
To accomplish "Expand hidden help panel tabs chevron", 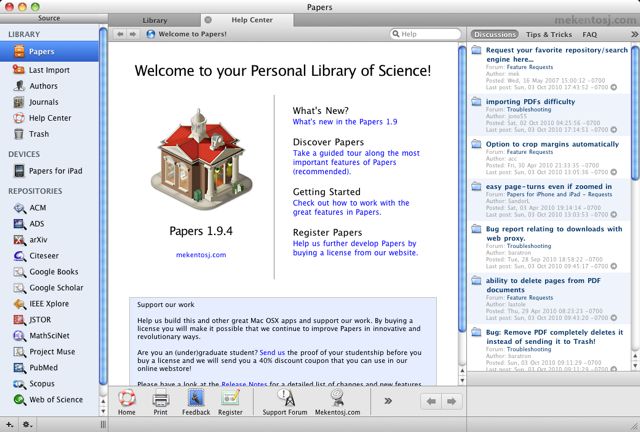I will click(x=635, y=34).
